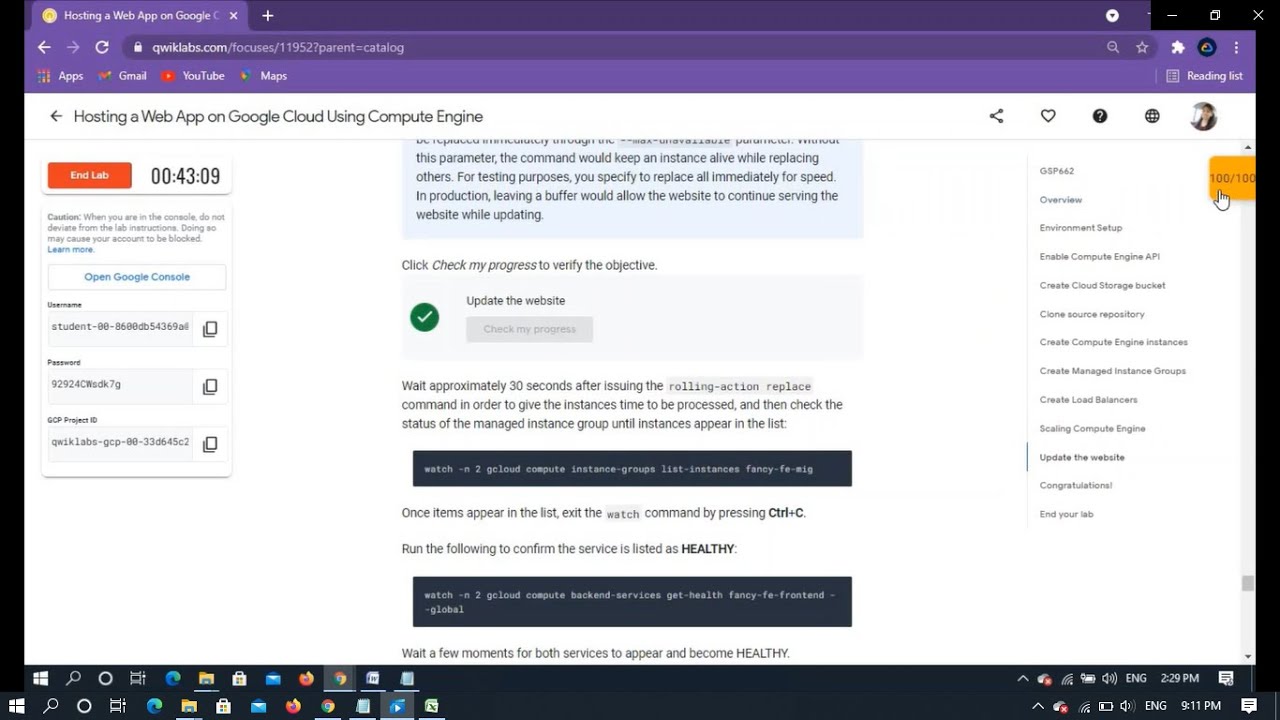Viewport: 1280px width, 720px height.
Task: Click Chrome's back navigation arrow
Action: (x=44, y=47)
